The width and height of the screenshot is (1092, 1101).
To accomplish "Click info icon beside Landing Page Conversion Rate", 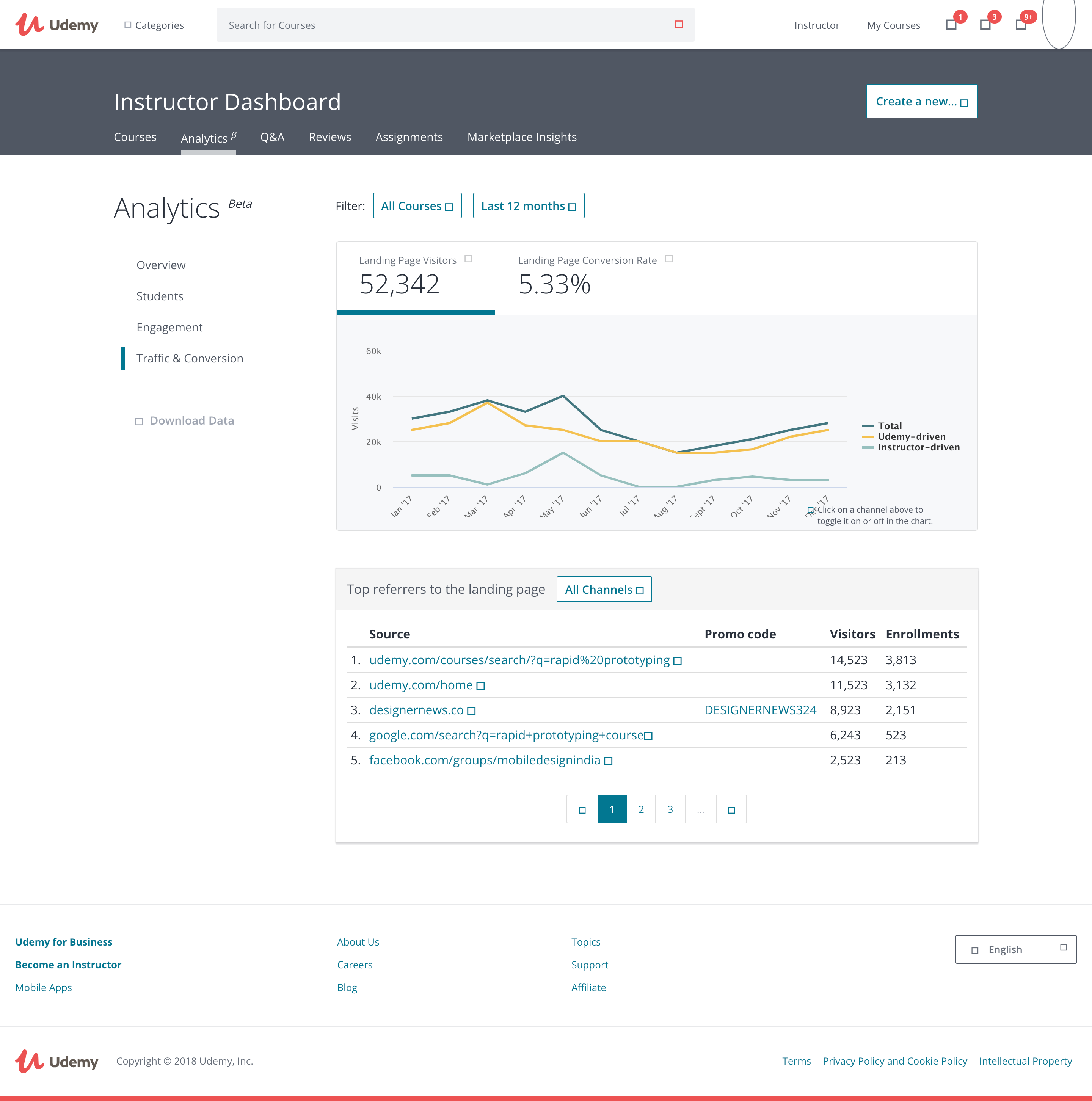I will [669, 259].
